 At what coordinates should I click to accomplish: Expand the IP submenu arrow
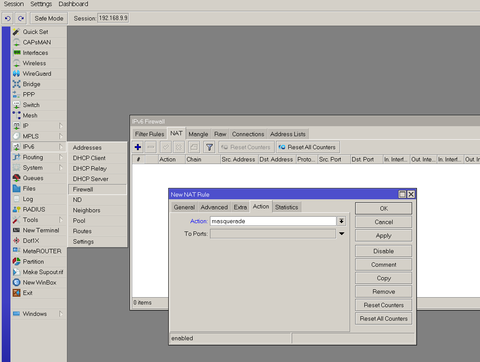61,126
